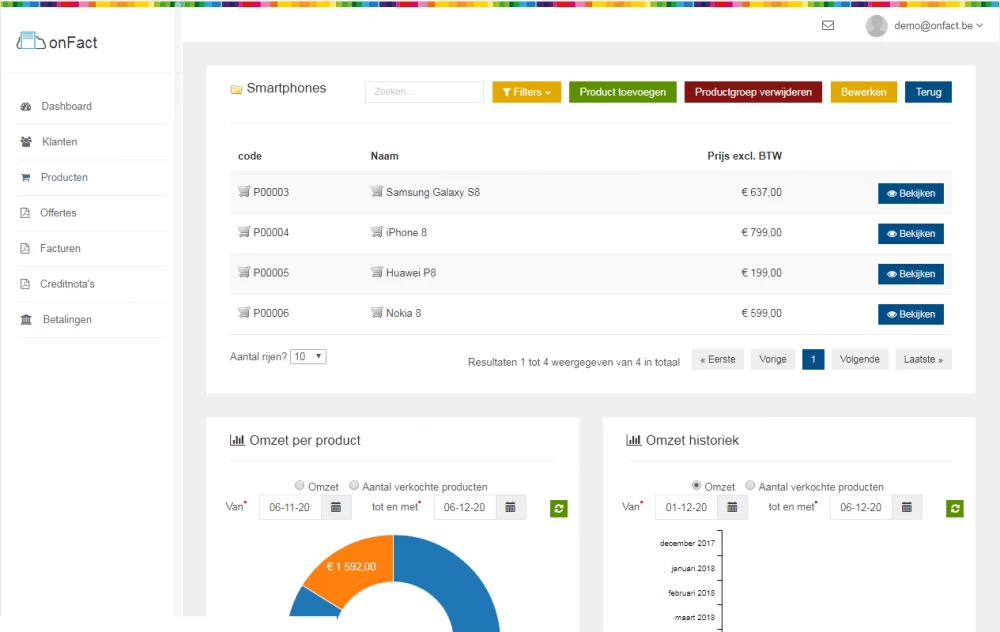This screenshot has width=1000, height=632.
Task: Open the mail envelope icon in header
Action: [x=828, y=26]
